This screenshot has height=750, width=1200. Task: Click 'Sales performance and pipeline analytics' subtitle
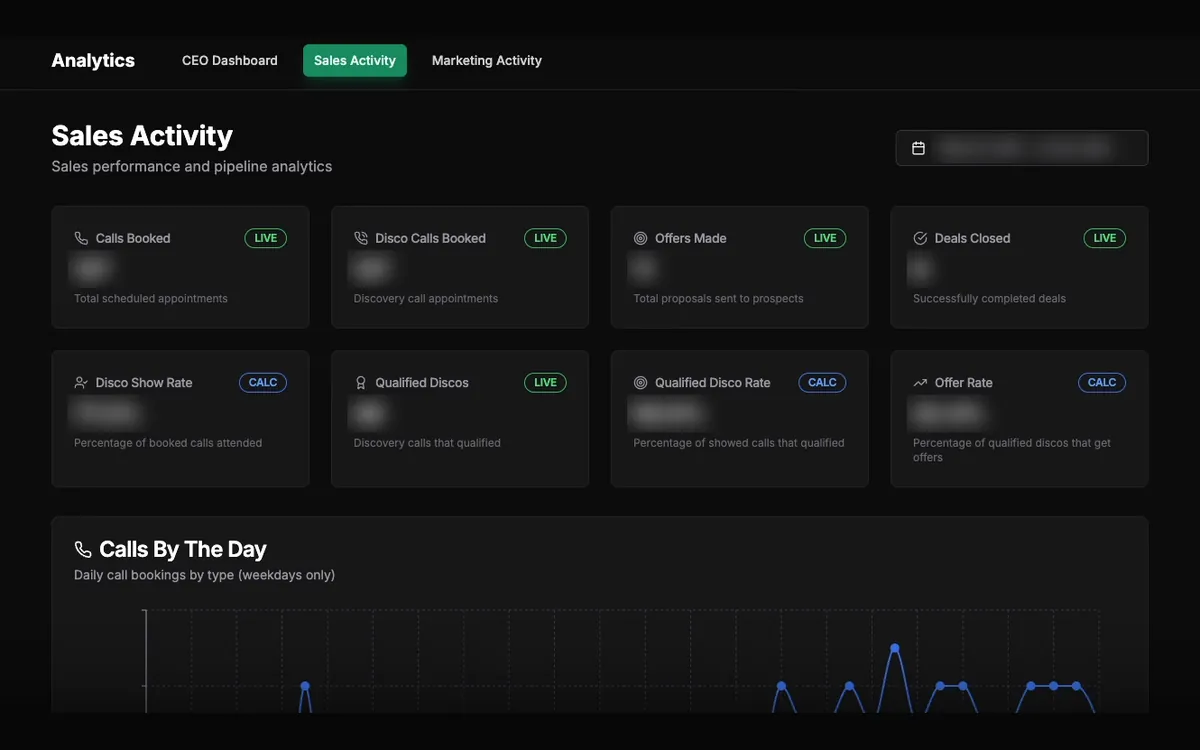[x=192, y=166]
